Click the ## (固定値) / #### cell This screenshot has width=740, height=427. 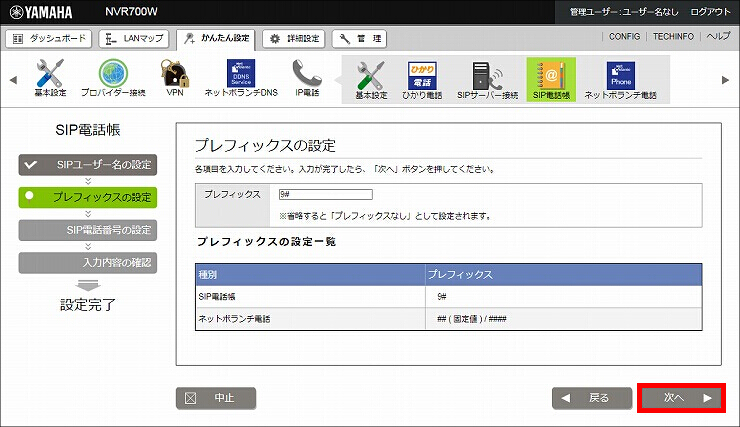click(x=471, y=319)
